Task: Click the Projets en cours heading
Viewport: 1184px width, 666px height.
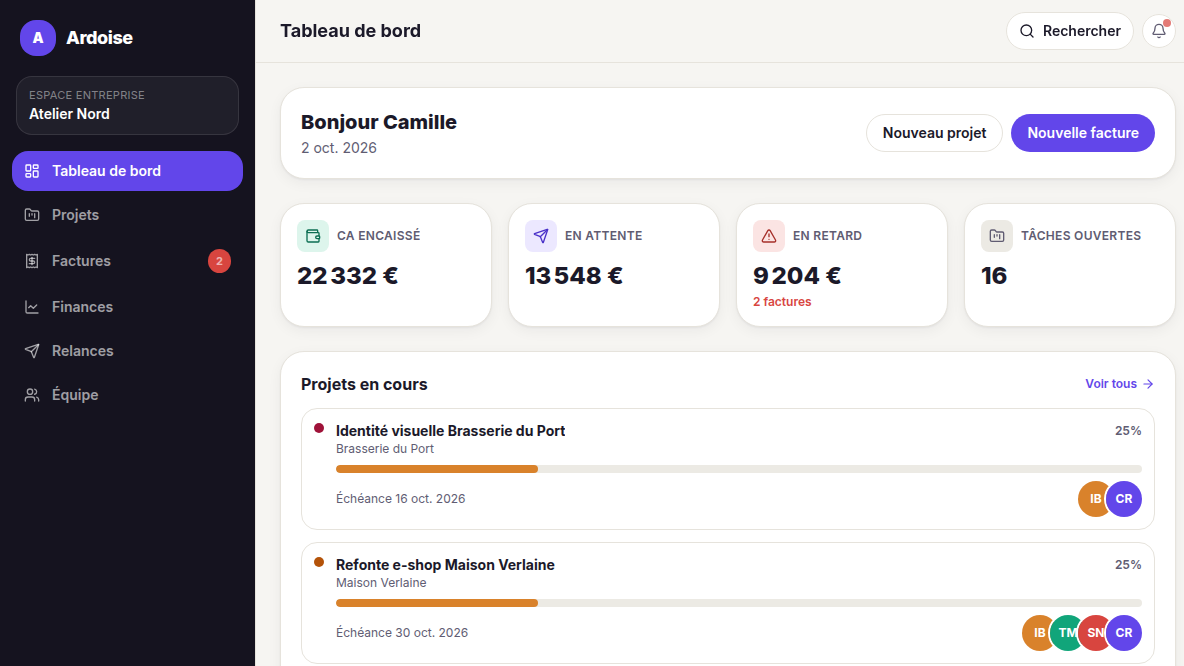Action: point(364,384)
